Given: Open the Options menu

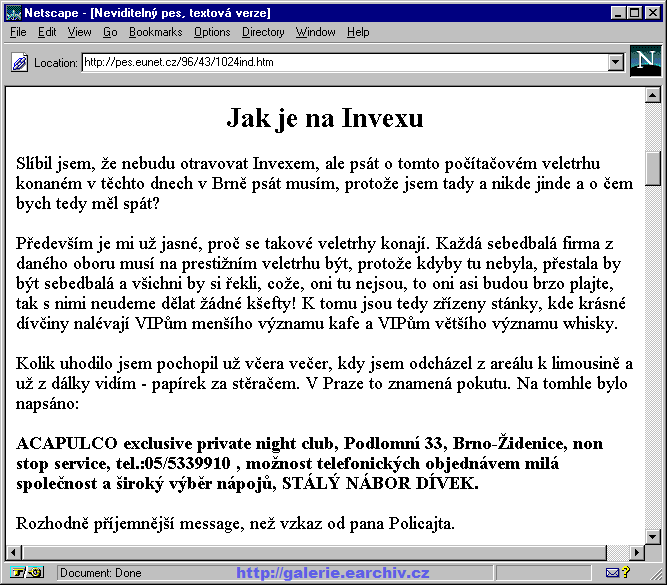Looking at the screenshot, I should click(x=212, y=32).
